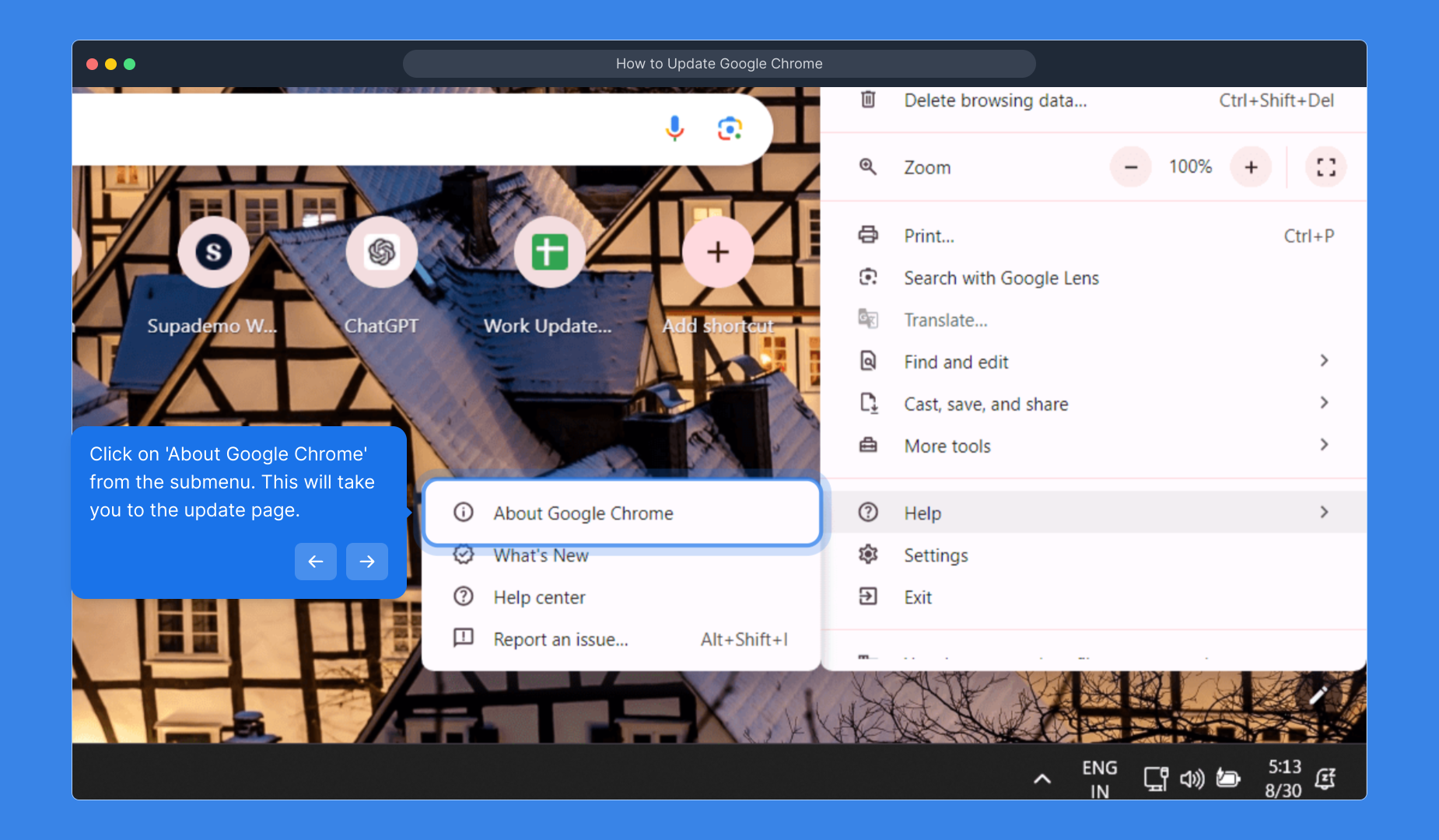Viewport: 1439px width, 840px height.
Task: Open the Supademo shortcut icon
Action: (213, 252)
